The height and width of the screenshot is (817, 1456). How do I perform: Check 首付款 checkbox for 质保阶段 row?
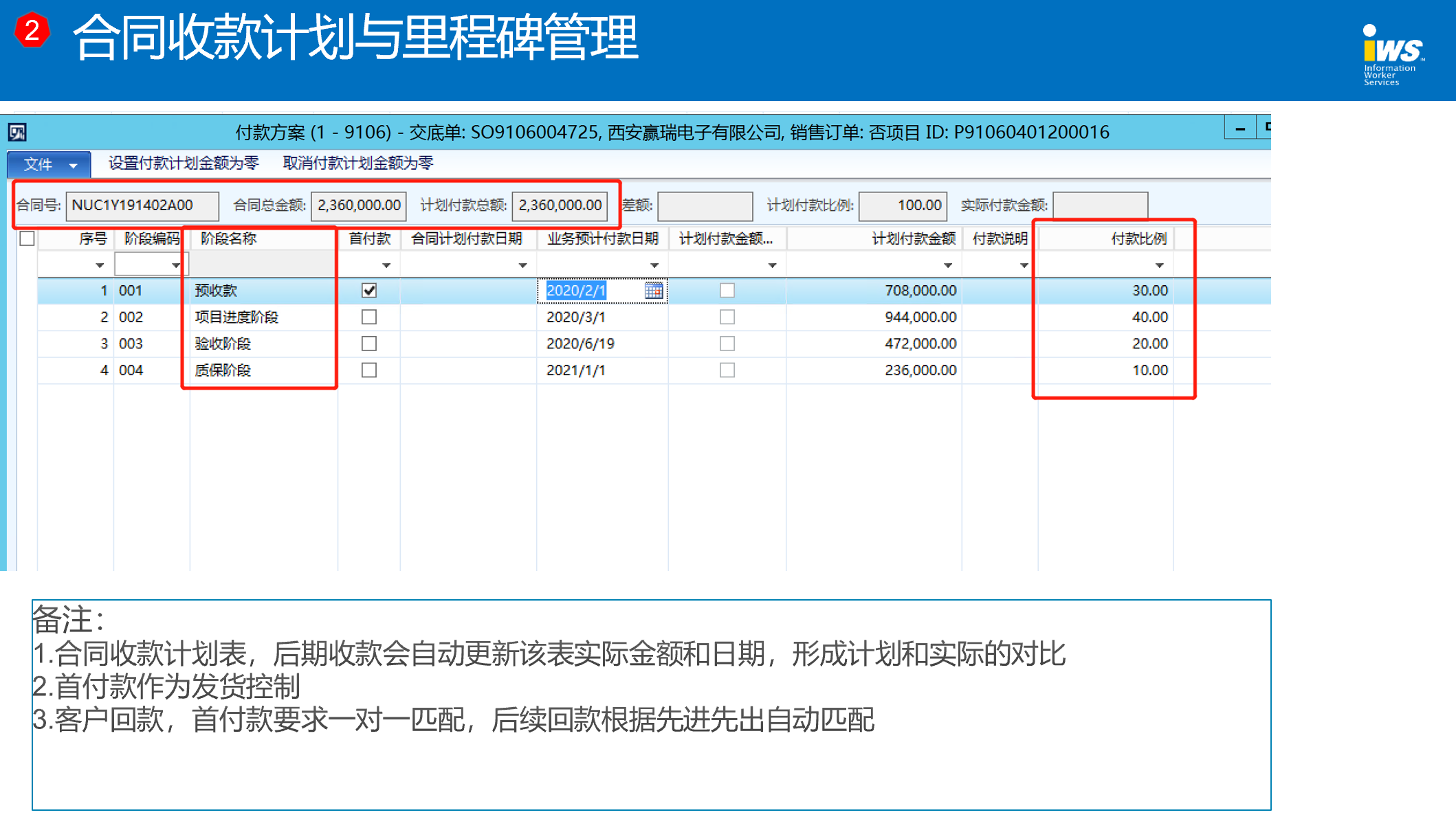click(x=369, y=370)
